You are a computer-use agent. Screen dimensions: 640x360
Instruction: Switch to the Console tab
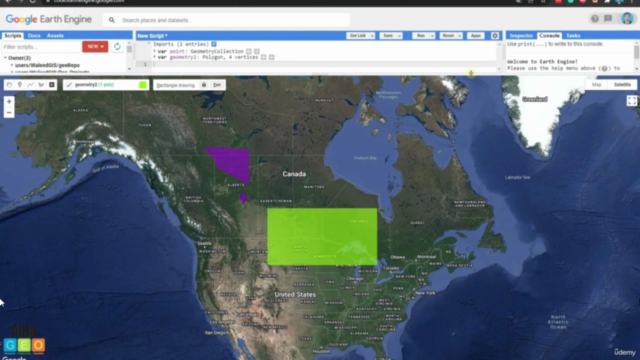coord(549,36)
